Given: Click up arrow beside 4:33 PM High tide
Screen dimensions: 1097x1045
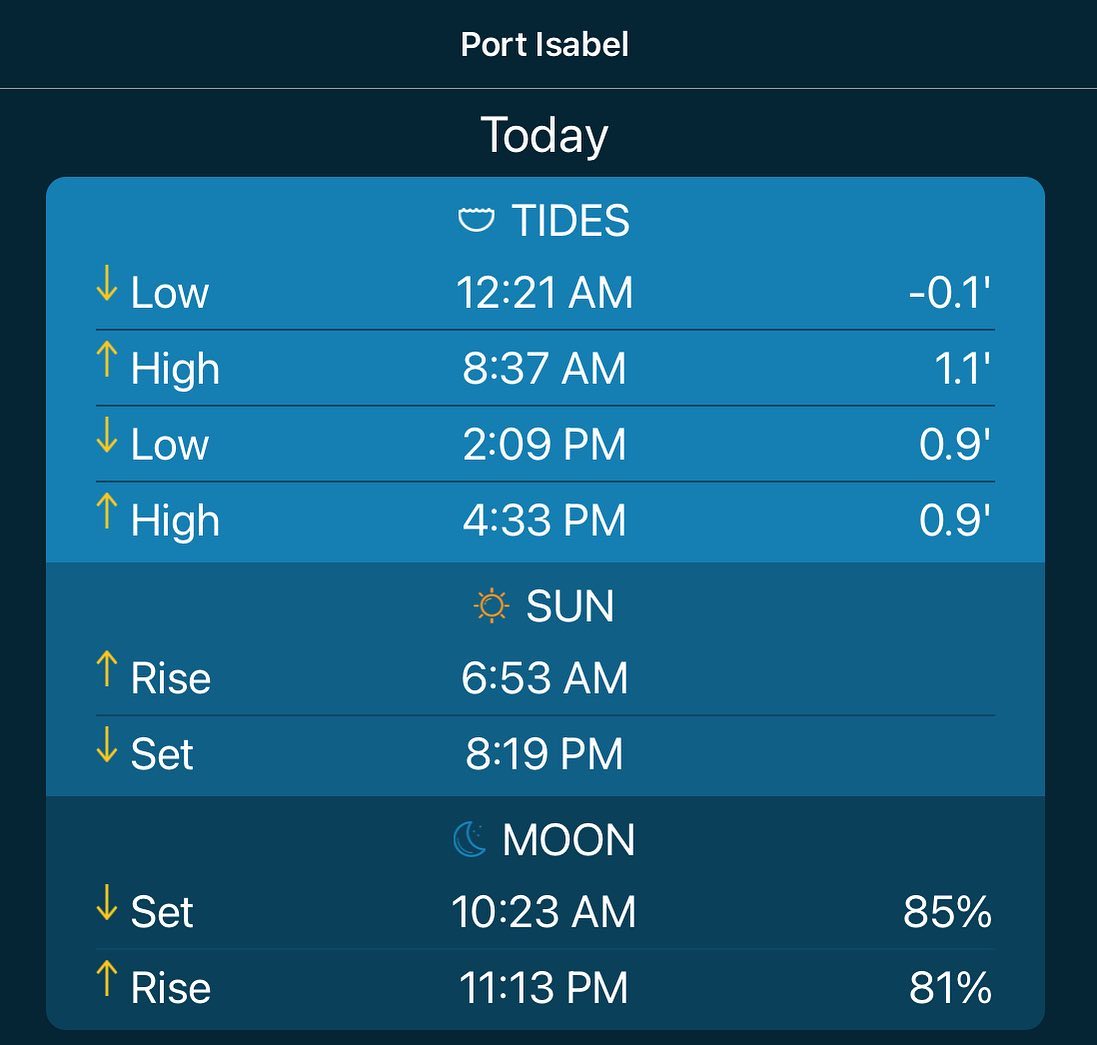Looking at the screenshot, I should pos(106,511).
